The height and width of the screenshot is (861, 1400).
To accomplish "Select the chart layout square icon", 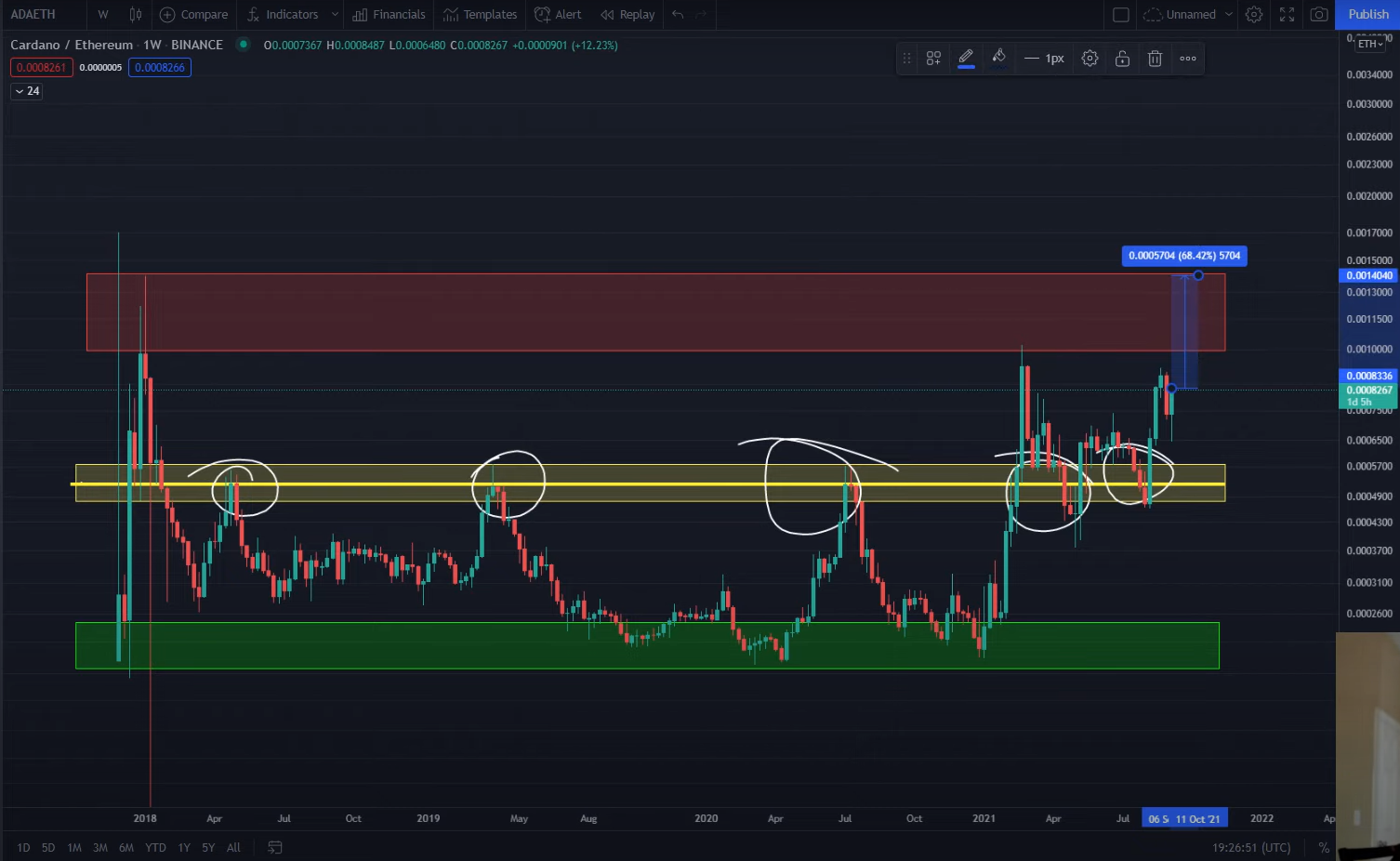I will (1121, 14).
